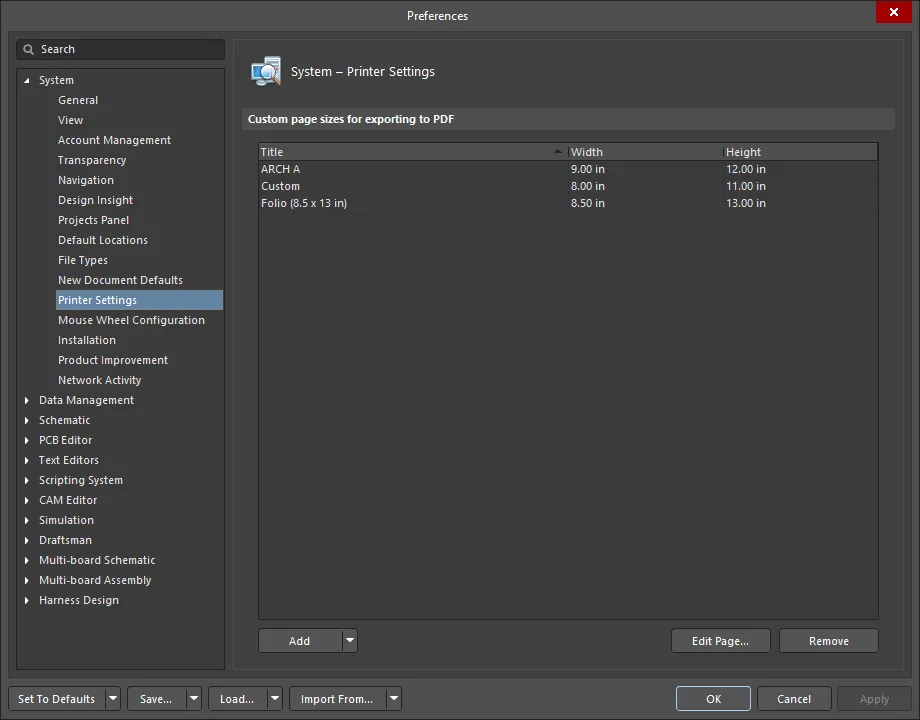Select Network Activity in the tree
Image resolution: width=920 pixels, height=720 pixels.
click(x=100, y=380)
